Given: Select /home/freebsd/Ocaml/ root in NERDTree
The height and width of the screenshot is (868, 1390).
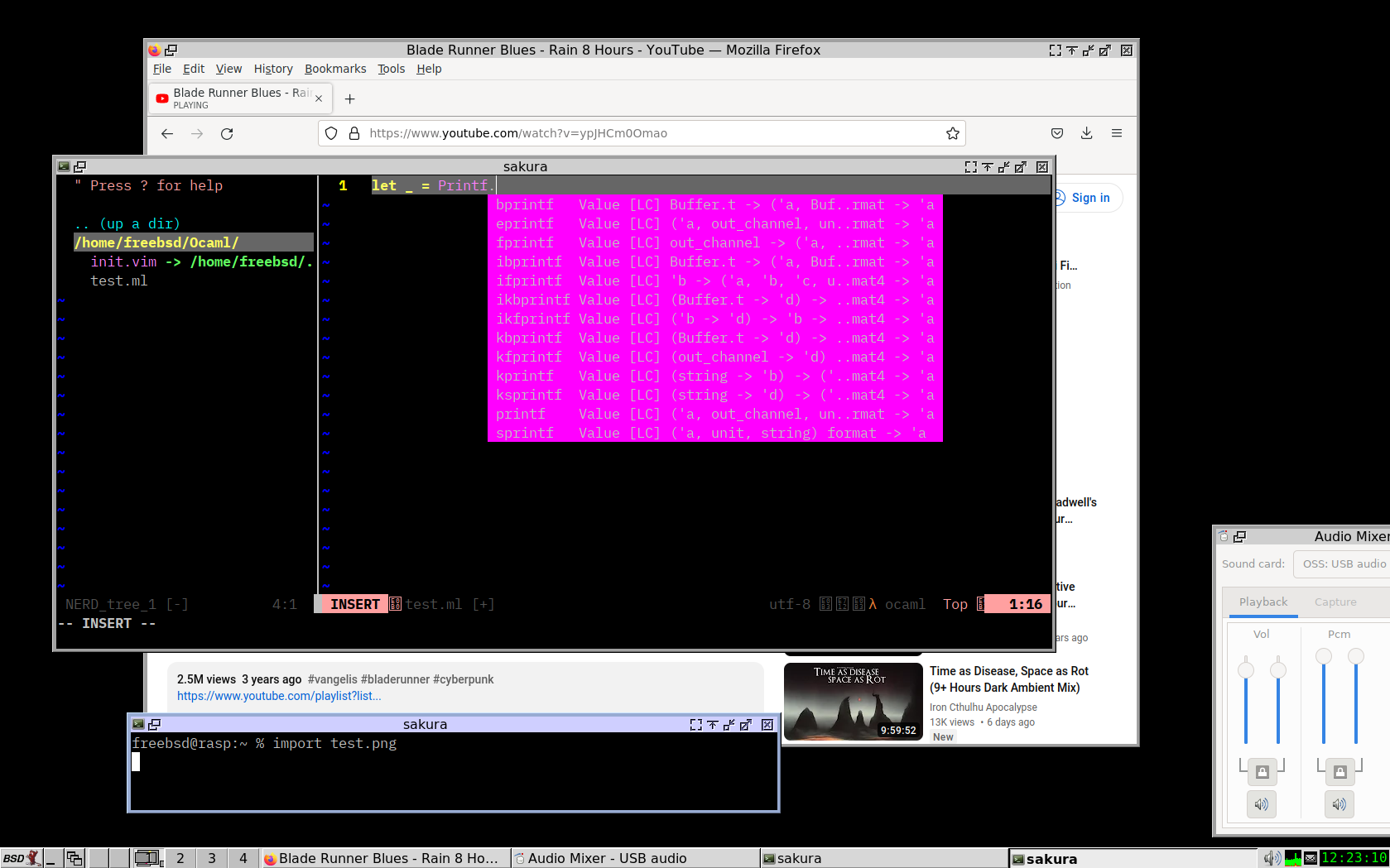Looking at the screenshot, I should [x=156, y=242].
